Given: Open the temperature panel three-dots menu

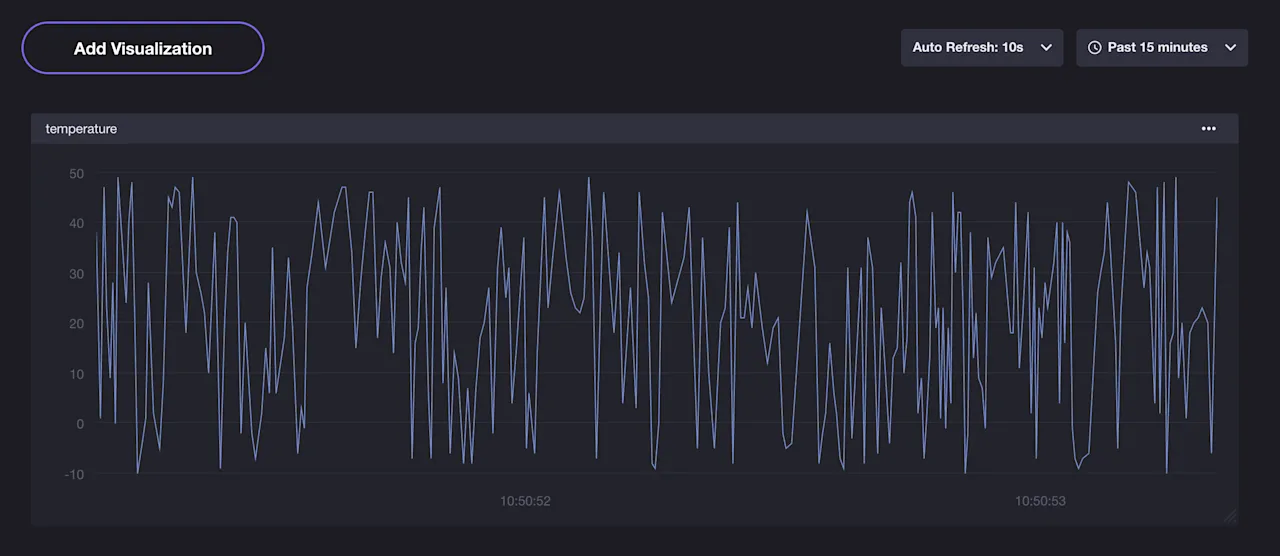Looking at the screenshot, I should [x=1209, y=128].
